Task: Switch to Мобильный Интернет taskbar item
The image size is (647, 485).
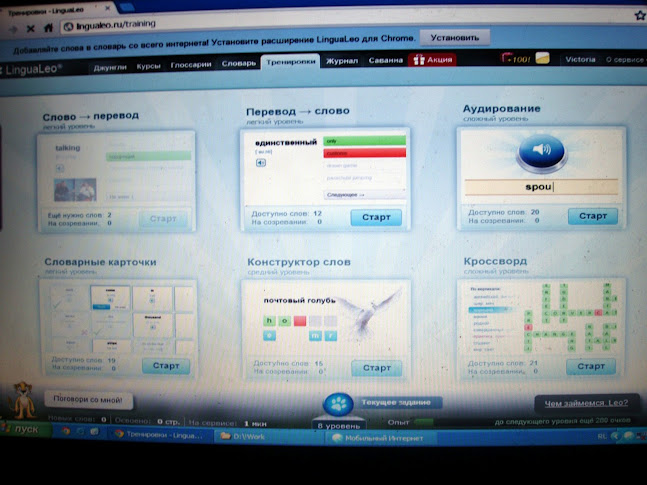Action: (x=382, y=438)
